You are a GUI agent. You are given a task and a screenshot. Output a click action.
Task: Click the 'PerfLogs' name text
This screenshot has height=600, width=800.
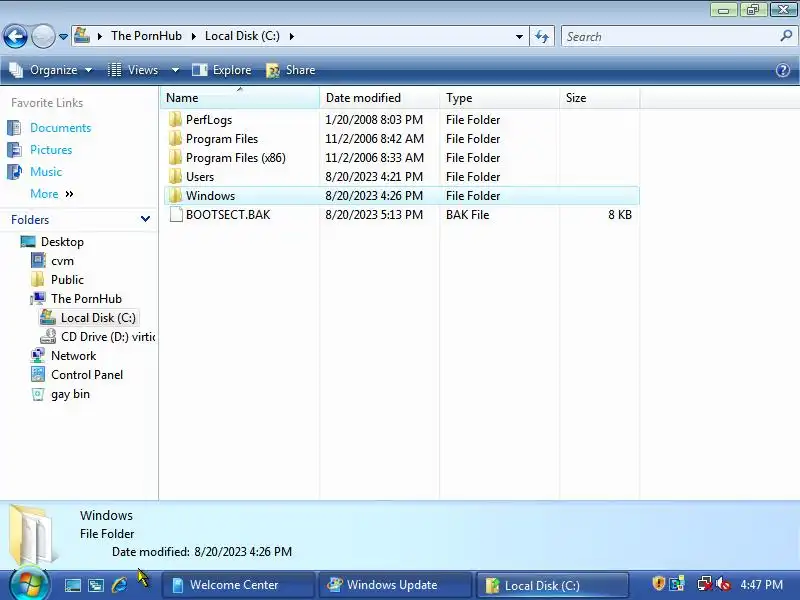coord(209,120)
